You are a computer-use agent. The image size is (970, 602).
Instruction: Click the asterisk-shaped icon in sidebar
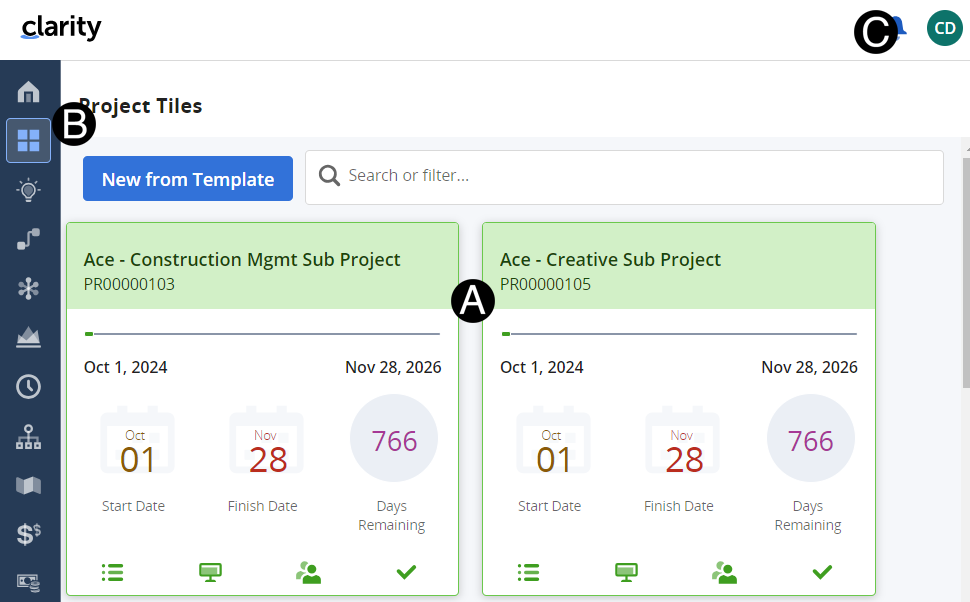pos(29,288)
